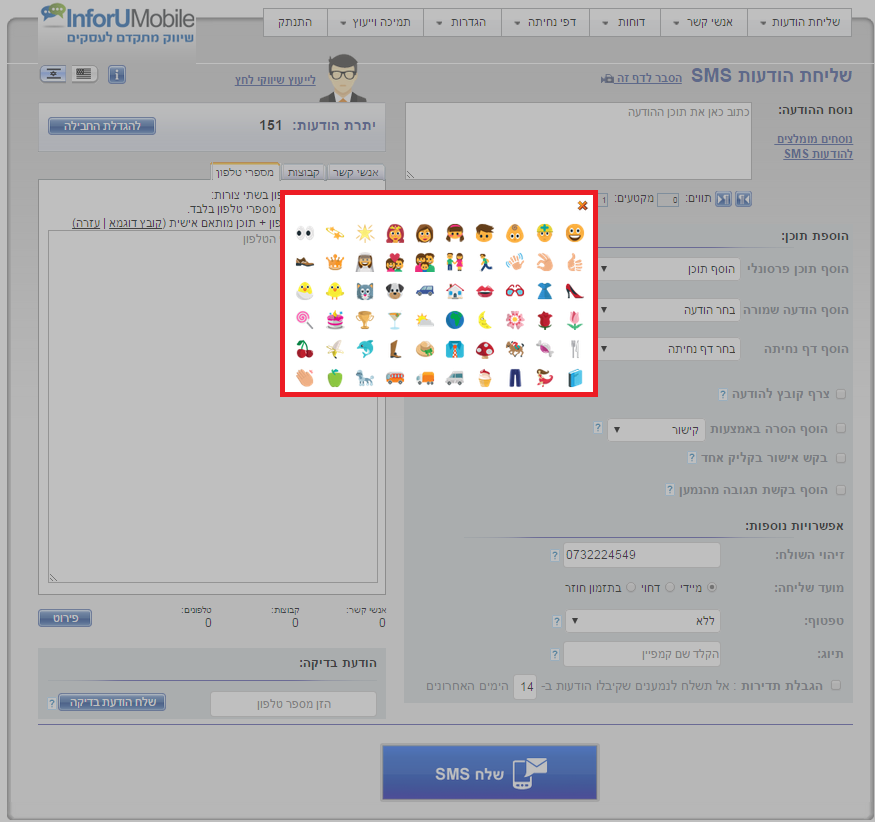Image resolution: width=875 pixels, height=822 pixels.
Task: Pick the gold trophy emoji
Action: point(365,320)
